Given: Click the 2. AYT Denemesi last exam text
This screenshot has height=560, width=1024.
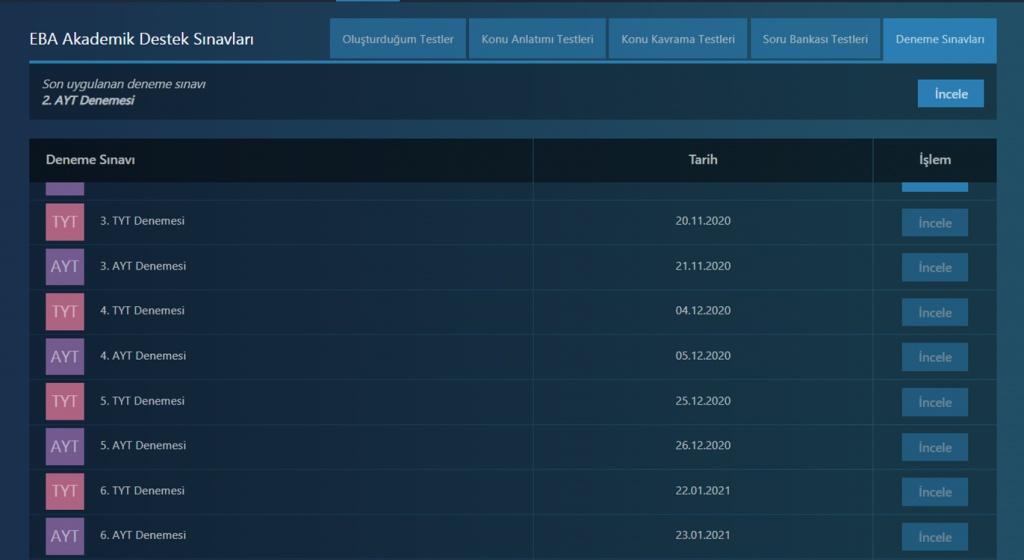Looking at the screenshot, I should [x=88, y=101].
